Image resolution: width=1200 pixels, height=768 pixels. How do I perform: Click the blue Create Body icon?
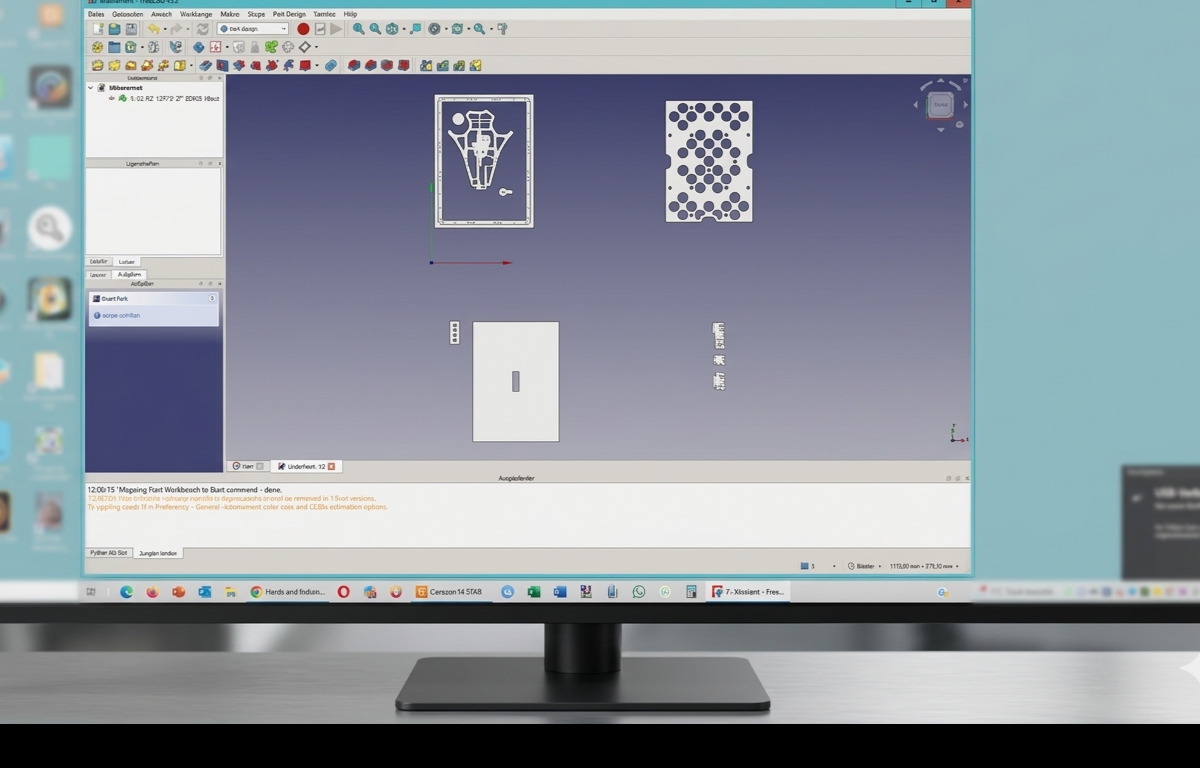pos(198,47)
